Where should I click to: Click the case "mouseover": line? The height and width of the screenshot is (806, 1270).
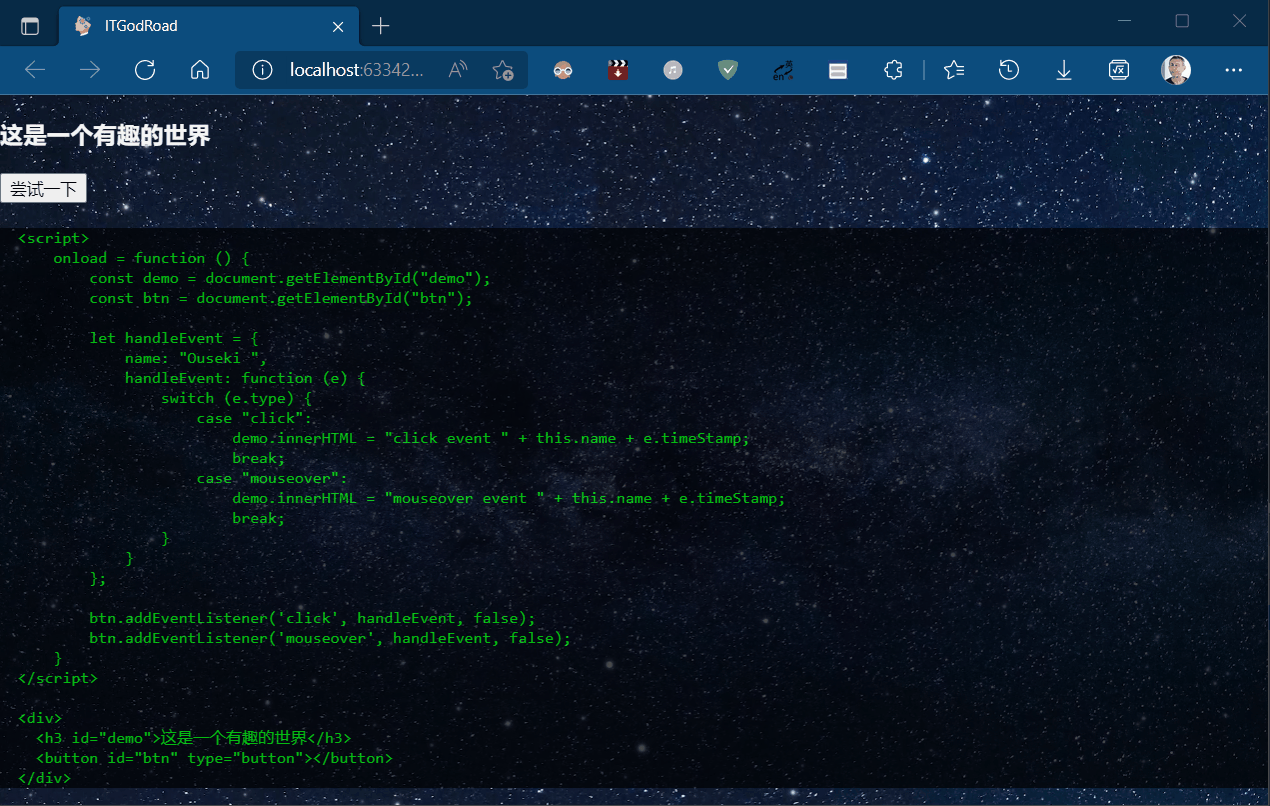tap(272, 478)
